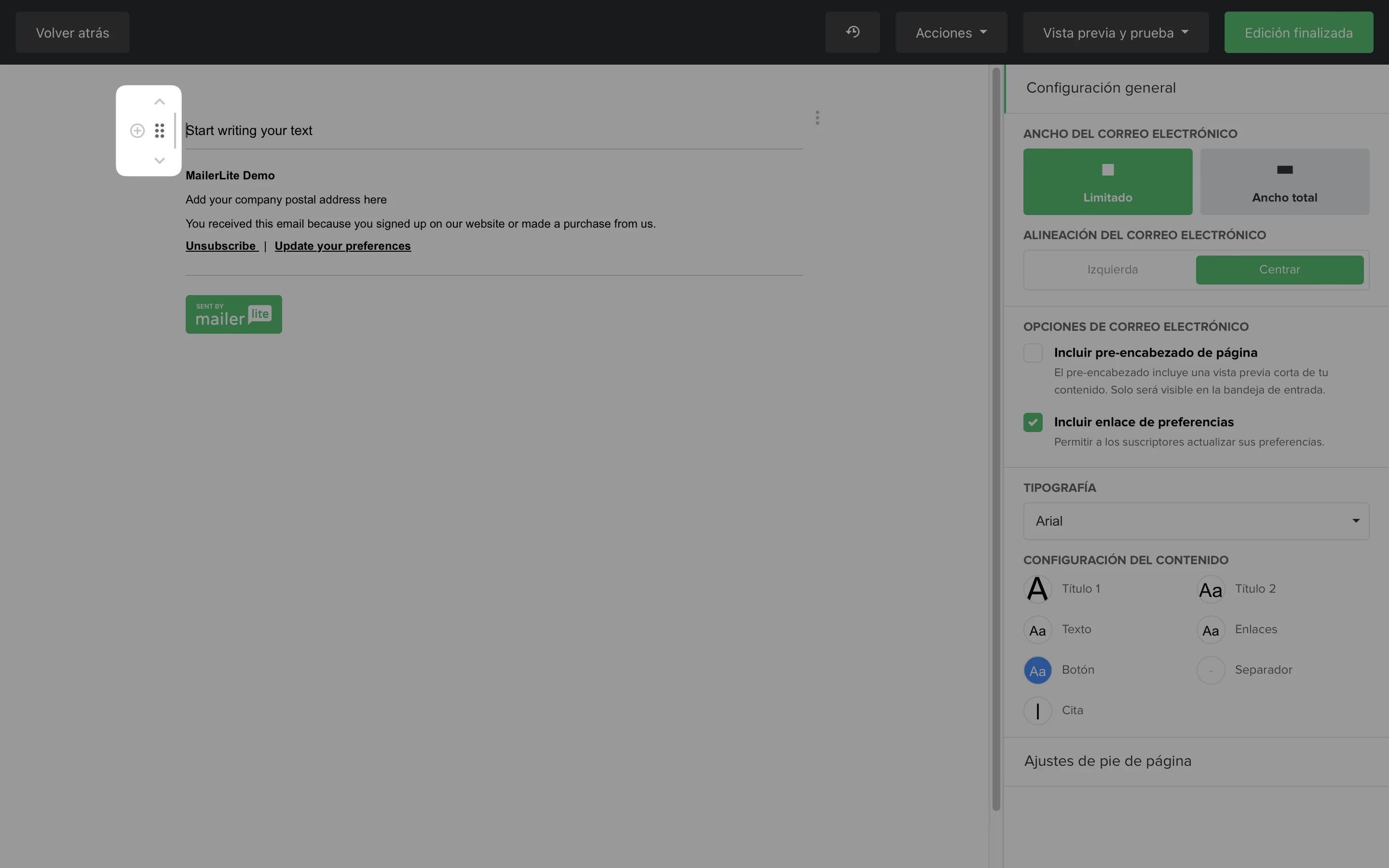Image resolution: width=1389 pixels, height=868 pixels.
Task: Click the add block plus icon
Action: click(137, 131)
